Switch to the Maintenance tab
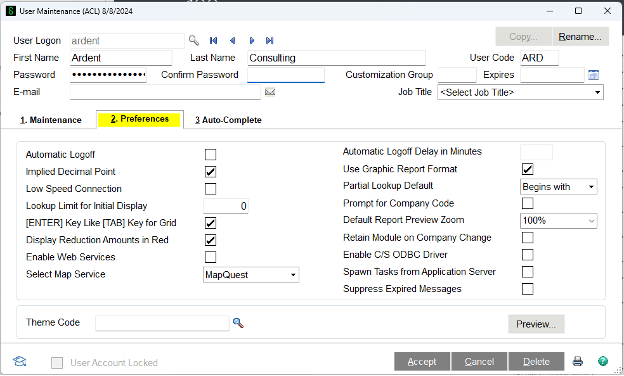 [x=51, y=120]
